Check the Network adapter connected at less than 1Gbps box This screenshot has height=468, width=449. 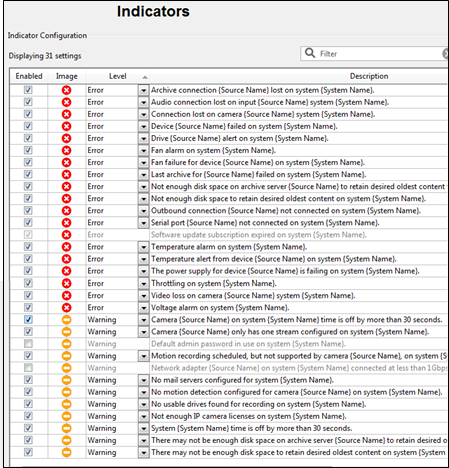28,368
